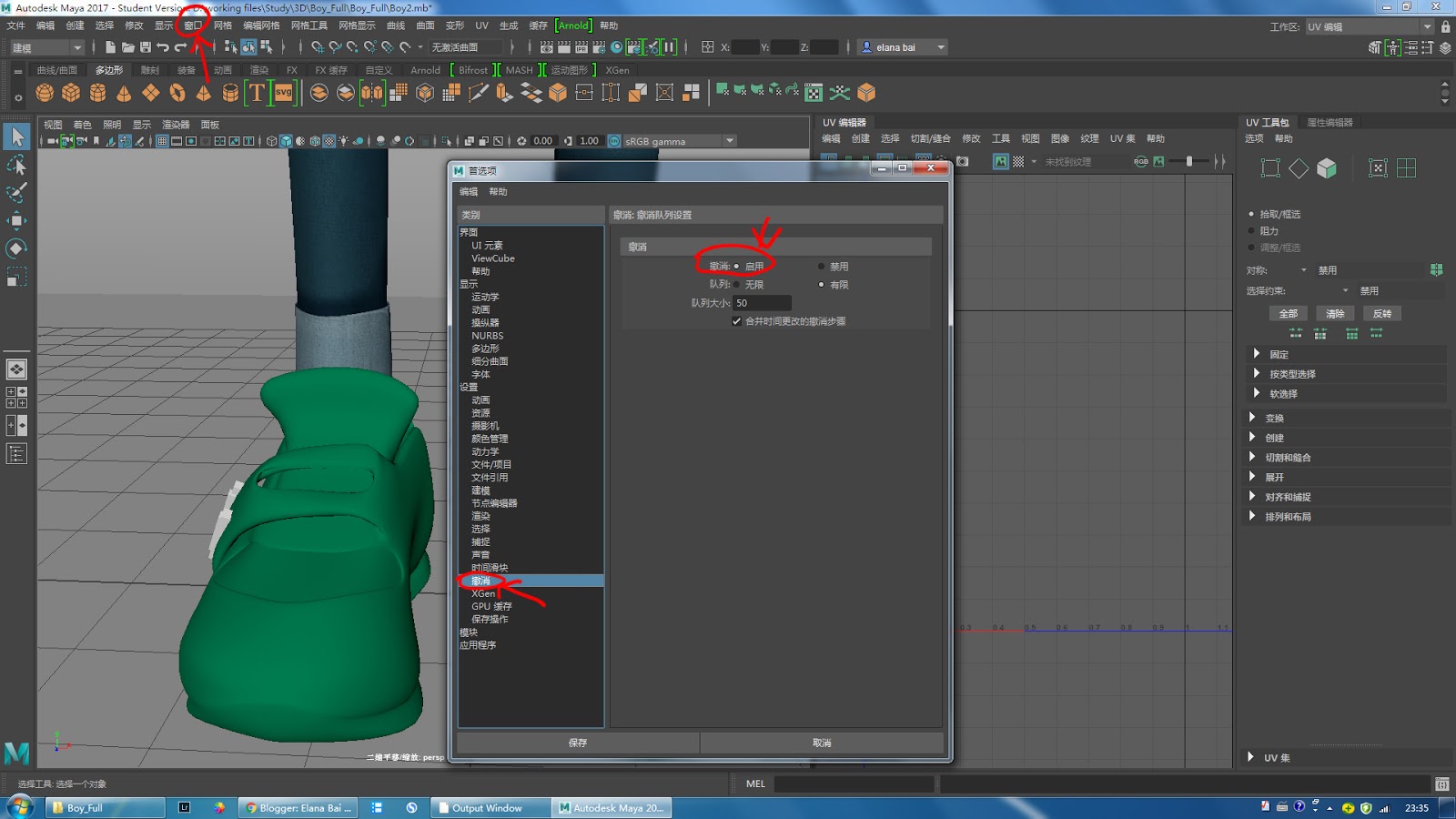Click the symmetry icon beside 对称 field
This screenshot has height=819, width=1456.
tap(1436, 270)
